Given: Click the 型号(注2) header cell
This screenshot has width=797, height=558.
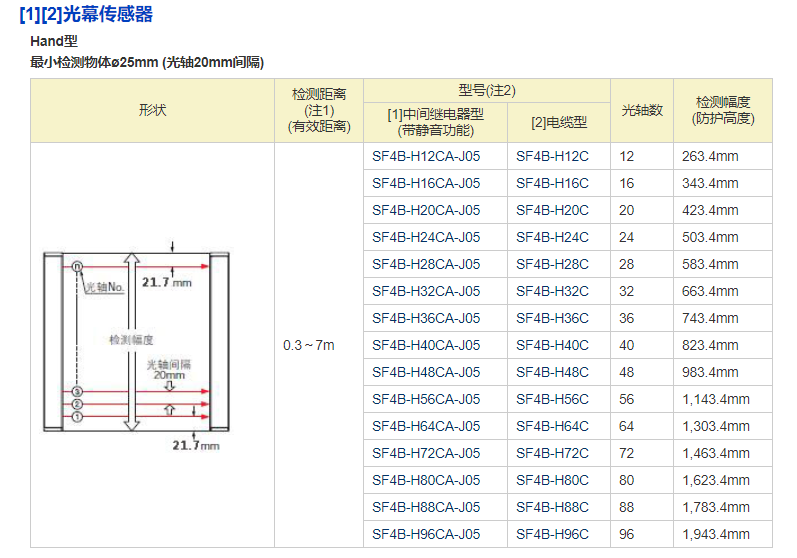Looking at the screenshot, I should pos(486,90).
